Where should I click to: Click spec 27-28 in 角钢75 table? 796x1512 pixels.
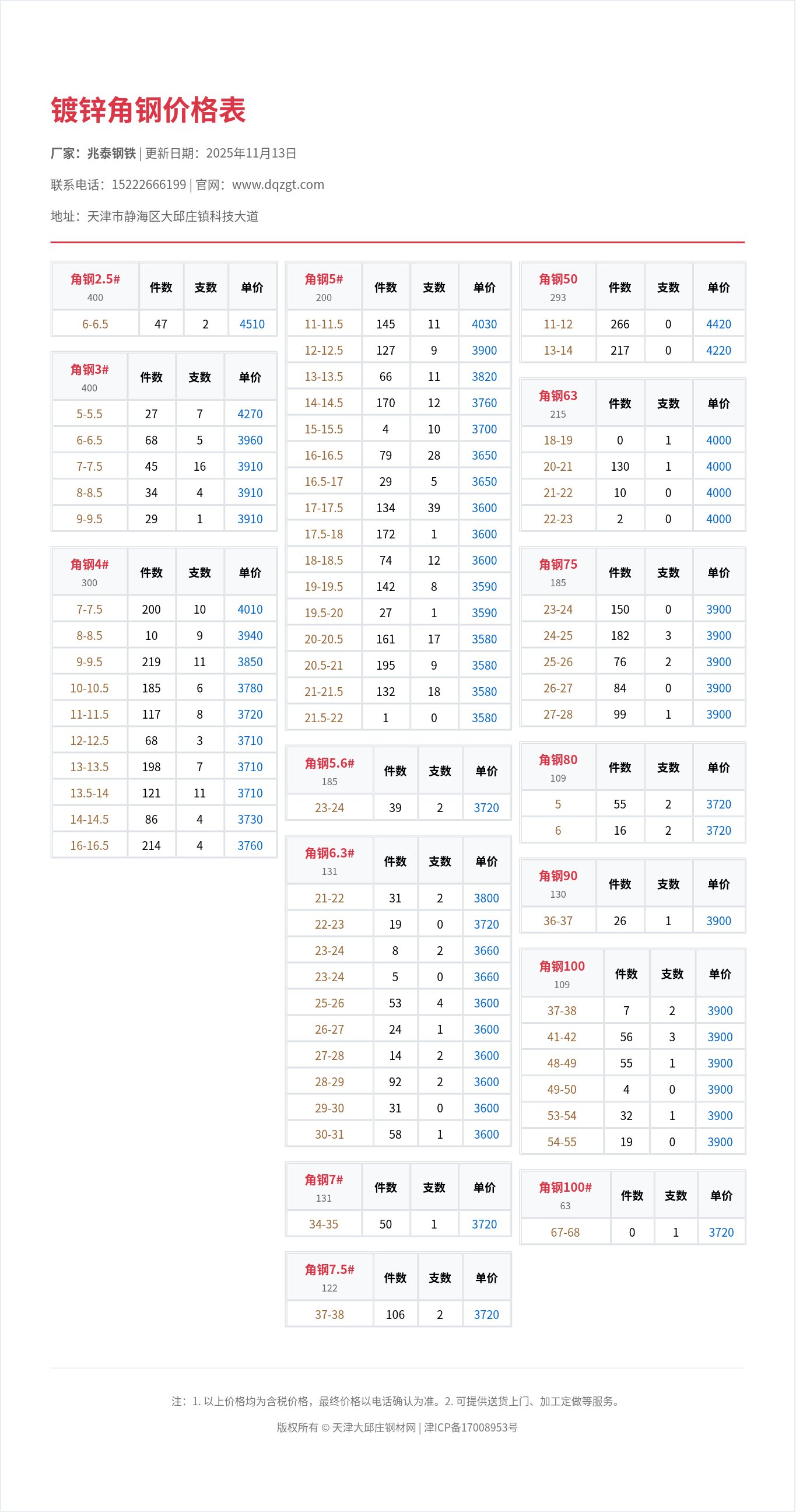tap(558, 715)
